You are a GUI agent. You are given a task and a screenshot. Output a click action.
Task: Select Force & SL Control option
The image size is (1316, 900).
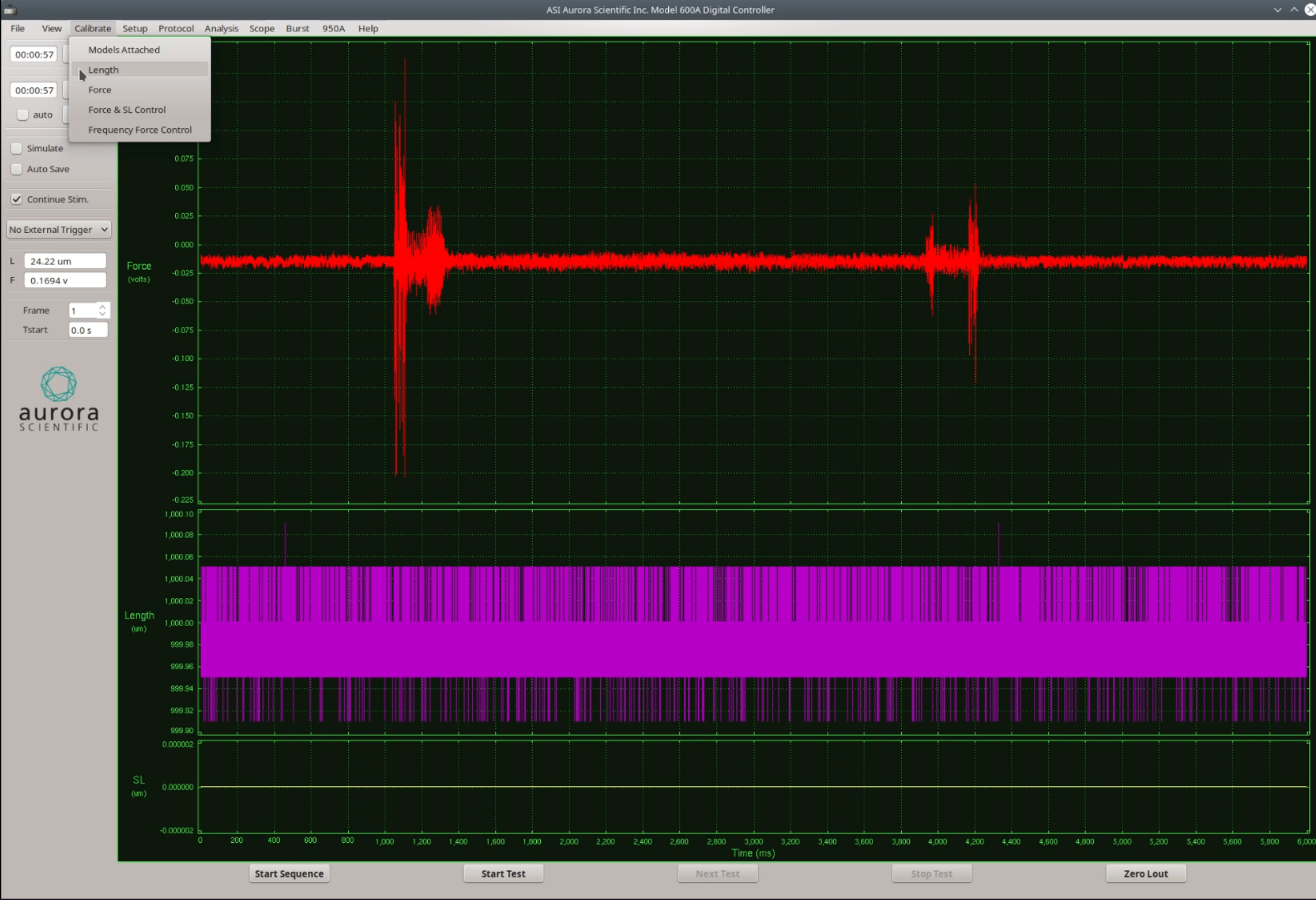[x=140, y=110]
